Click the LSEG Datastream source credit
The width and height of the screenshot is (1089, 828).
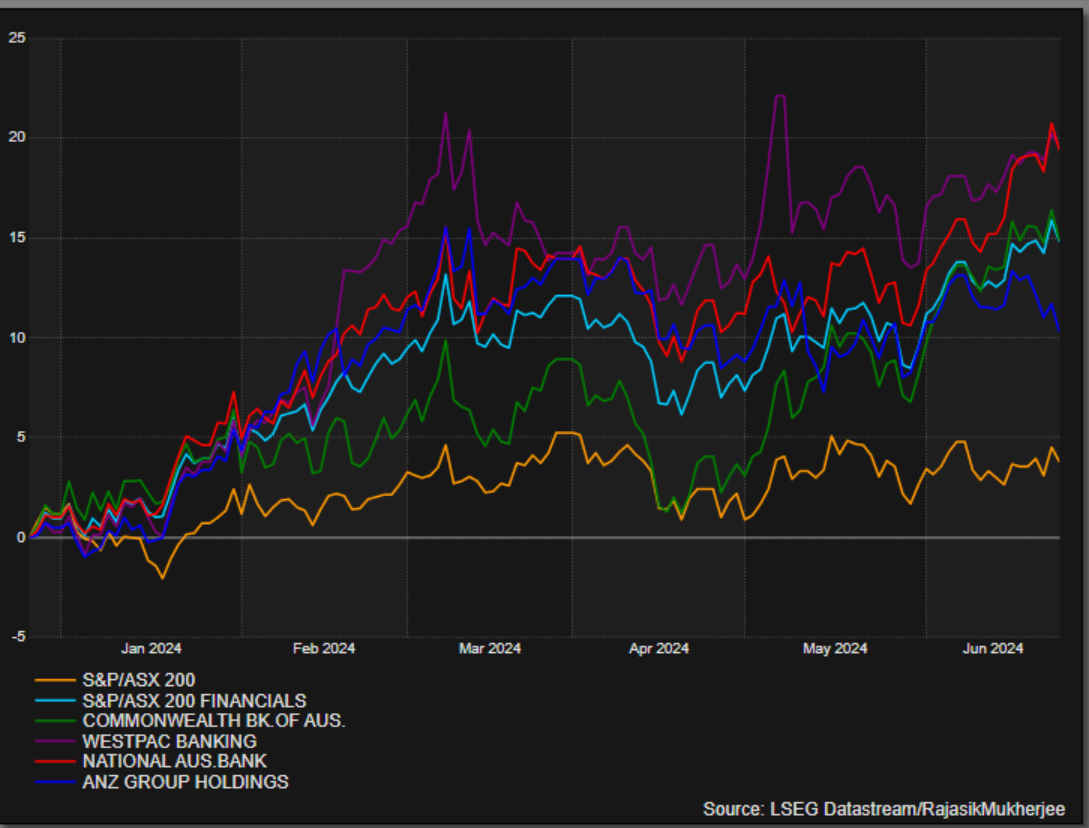[x=883, y=809]
